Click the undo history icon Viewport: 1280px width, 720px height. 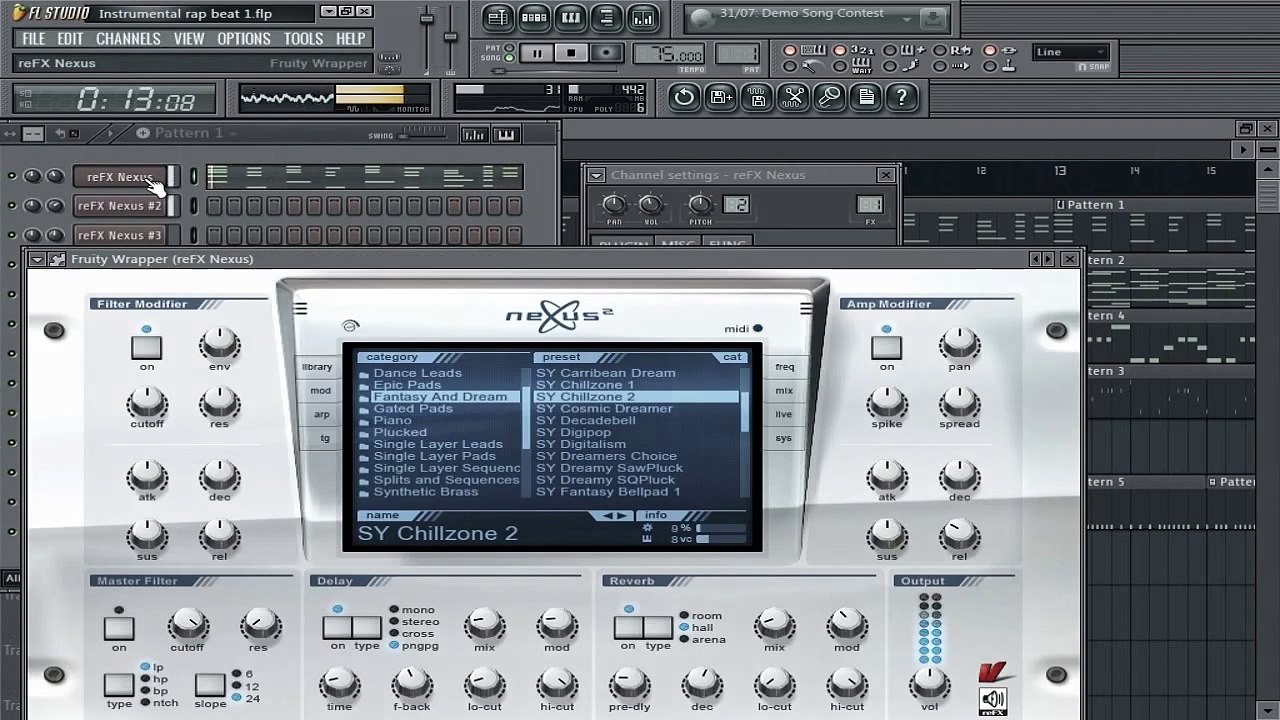click(x=684, y=97)
